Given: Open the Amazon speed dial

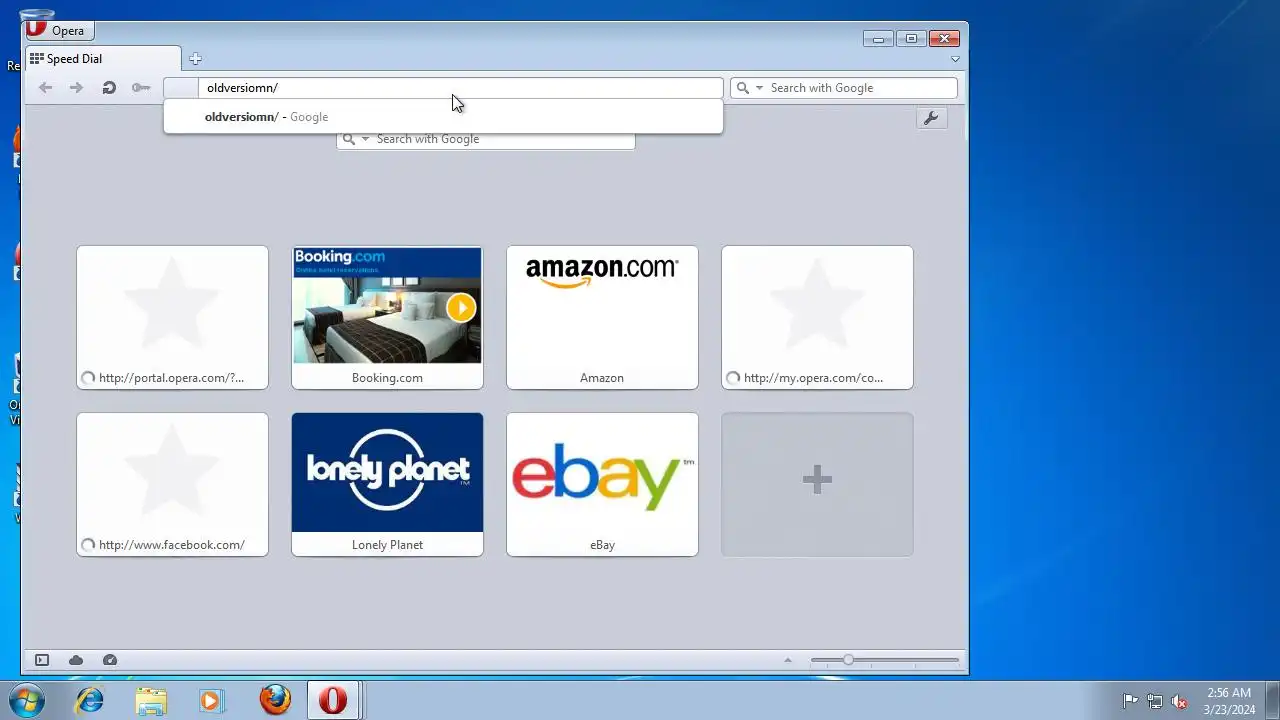Looking at the screenshot, I should (602, 317).
